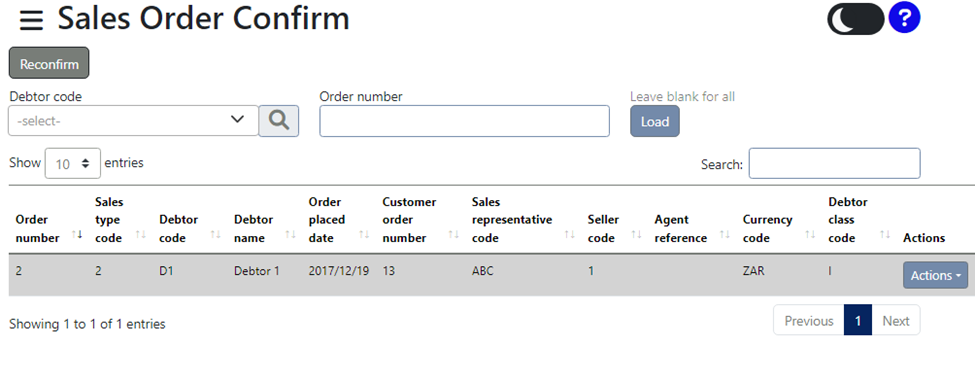Change the Show entries count dropdown
975x380 pixels.
(x=73, y=164)
